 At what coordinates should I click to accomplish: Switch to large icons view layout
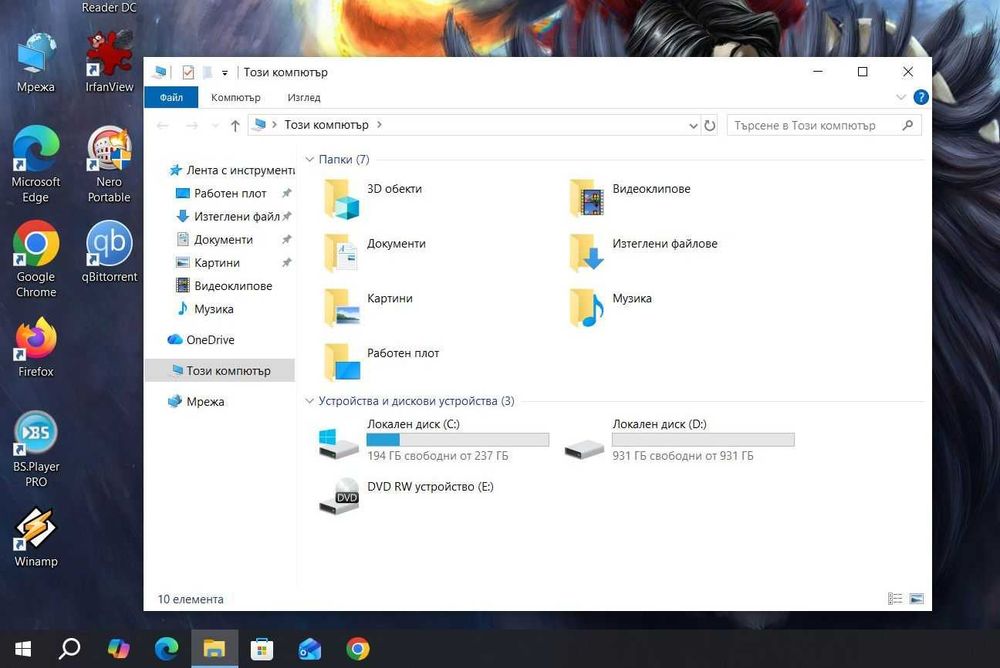pyautogui.click(x=916, y=598)
